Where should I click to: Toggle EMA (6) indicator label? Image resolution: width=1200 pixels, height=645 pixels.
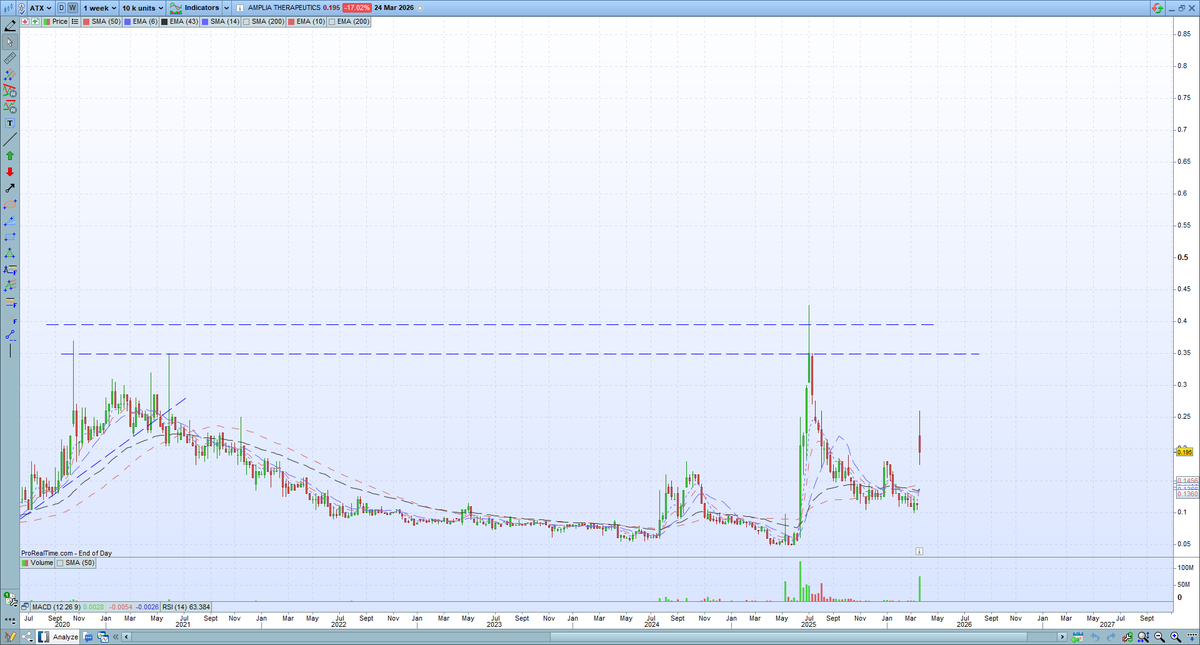[x=140, y=21]
